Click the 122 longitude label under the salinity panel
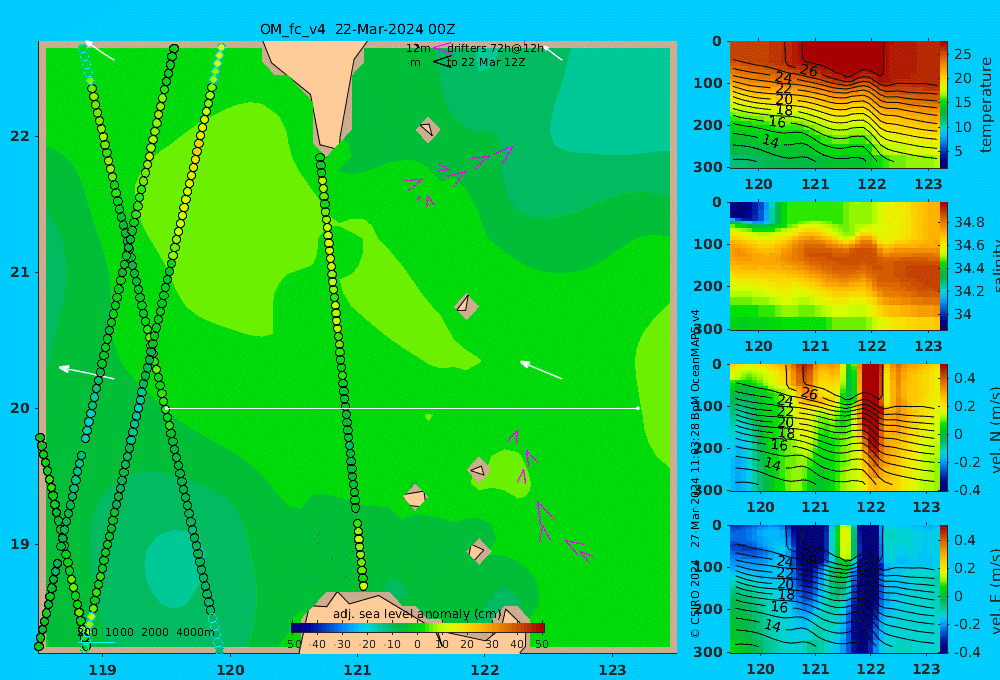 [x=872, y=346]
